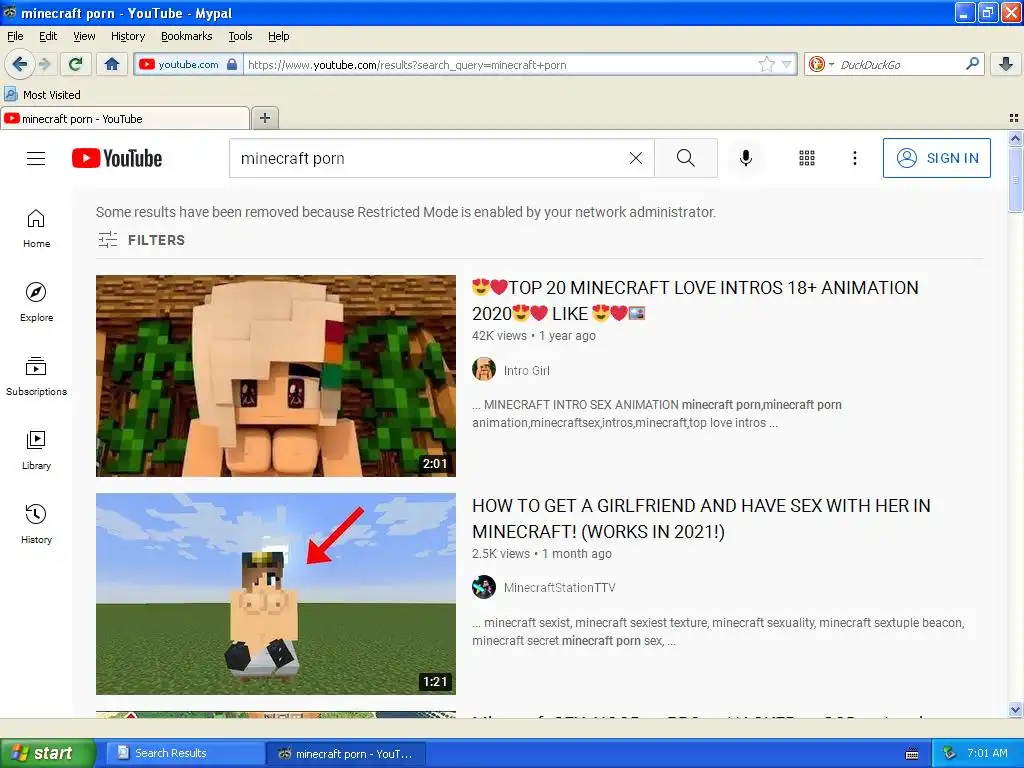Open History in the YouTube sidebar
This screenshot has height=768, width=1024.
coord(36,524)
